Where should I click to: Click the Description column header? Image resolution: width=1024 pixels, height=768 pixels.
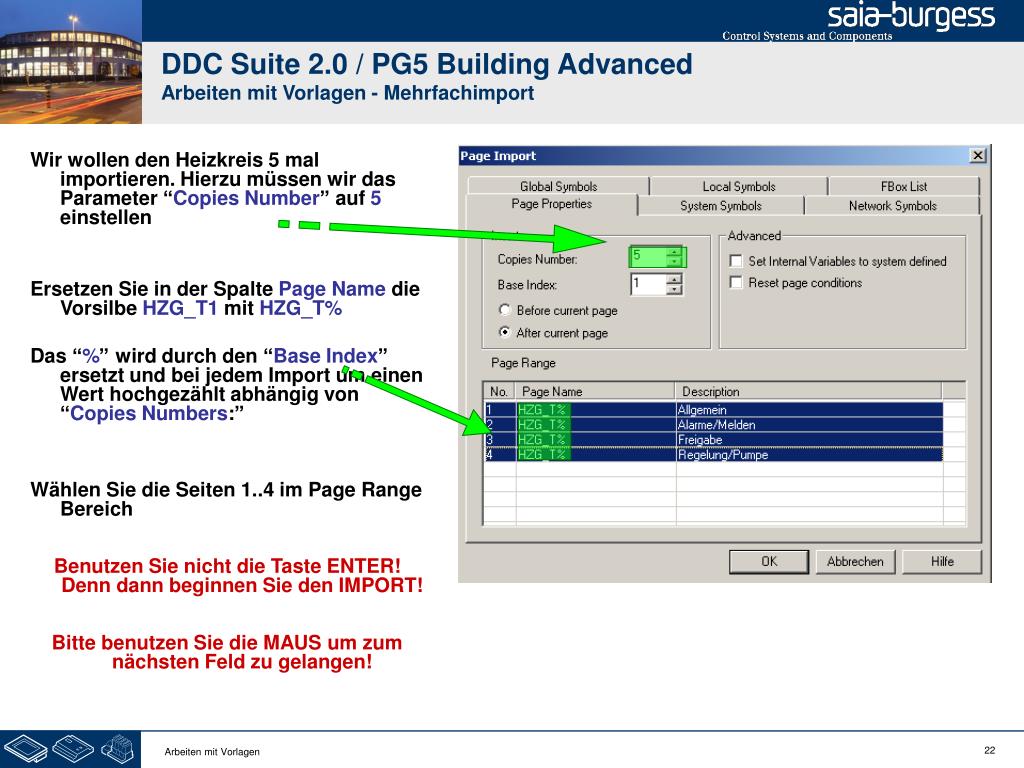[808, 391]
